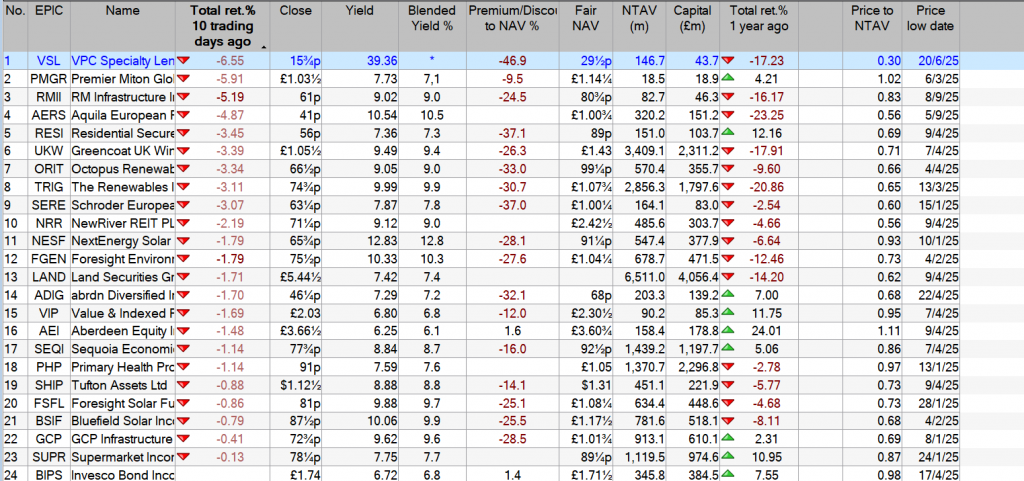Image resolution: width=1024 pixels, height=481 pixels.
Task: Sort by Fair NAV column header
Action: click(x=585, y=25)
